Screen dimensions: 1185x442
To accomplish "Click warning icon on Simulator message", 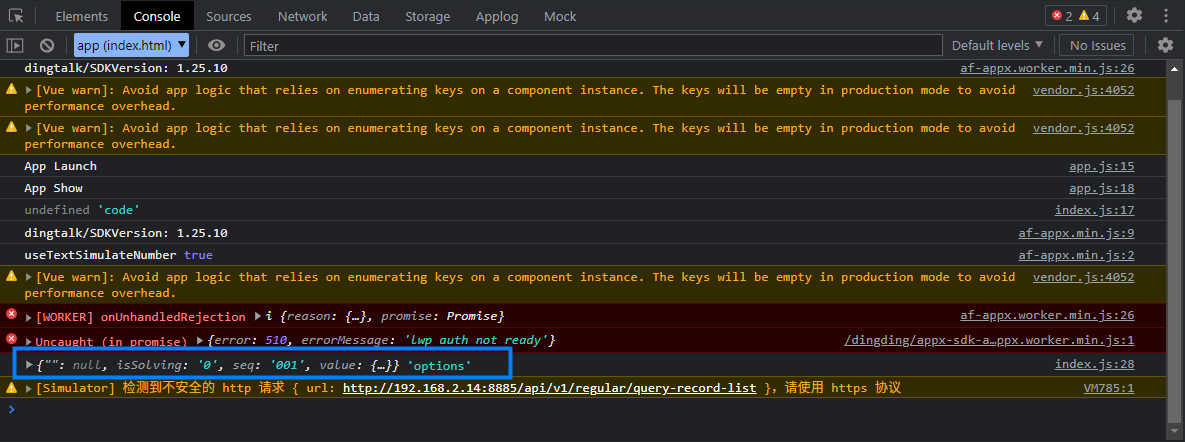I will 12,387.
